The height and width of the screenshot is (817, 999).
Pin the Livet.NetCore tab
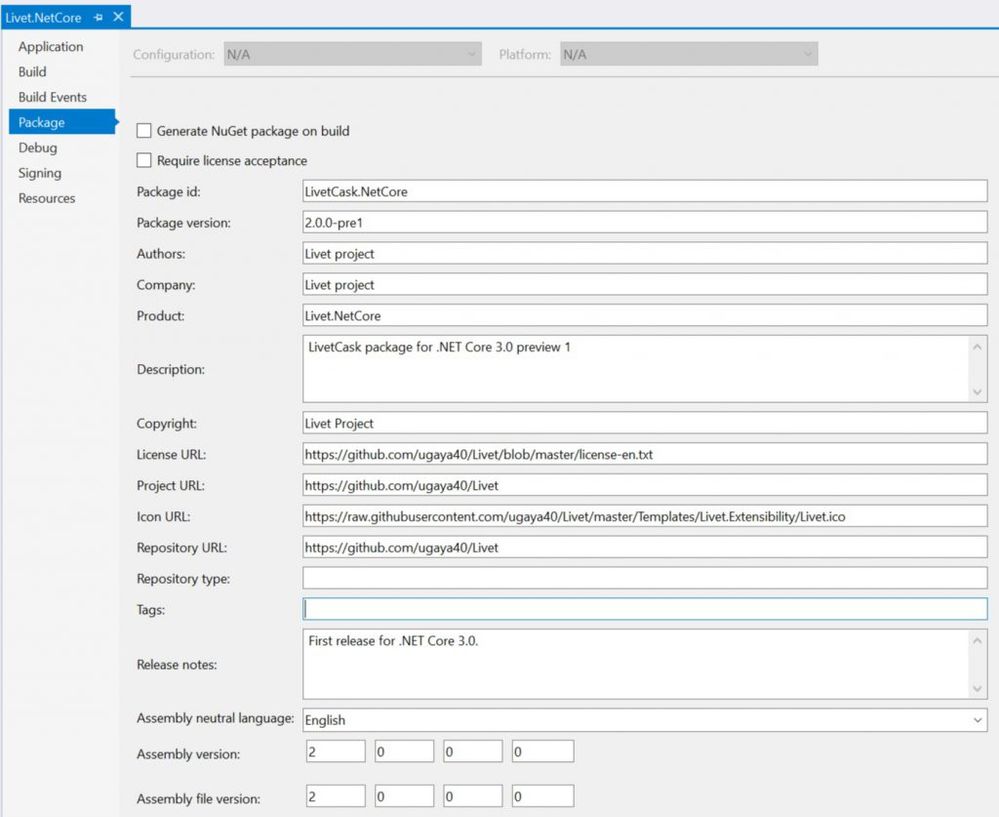point(98,17)
